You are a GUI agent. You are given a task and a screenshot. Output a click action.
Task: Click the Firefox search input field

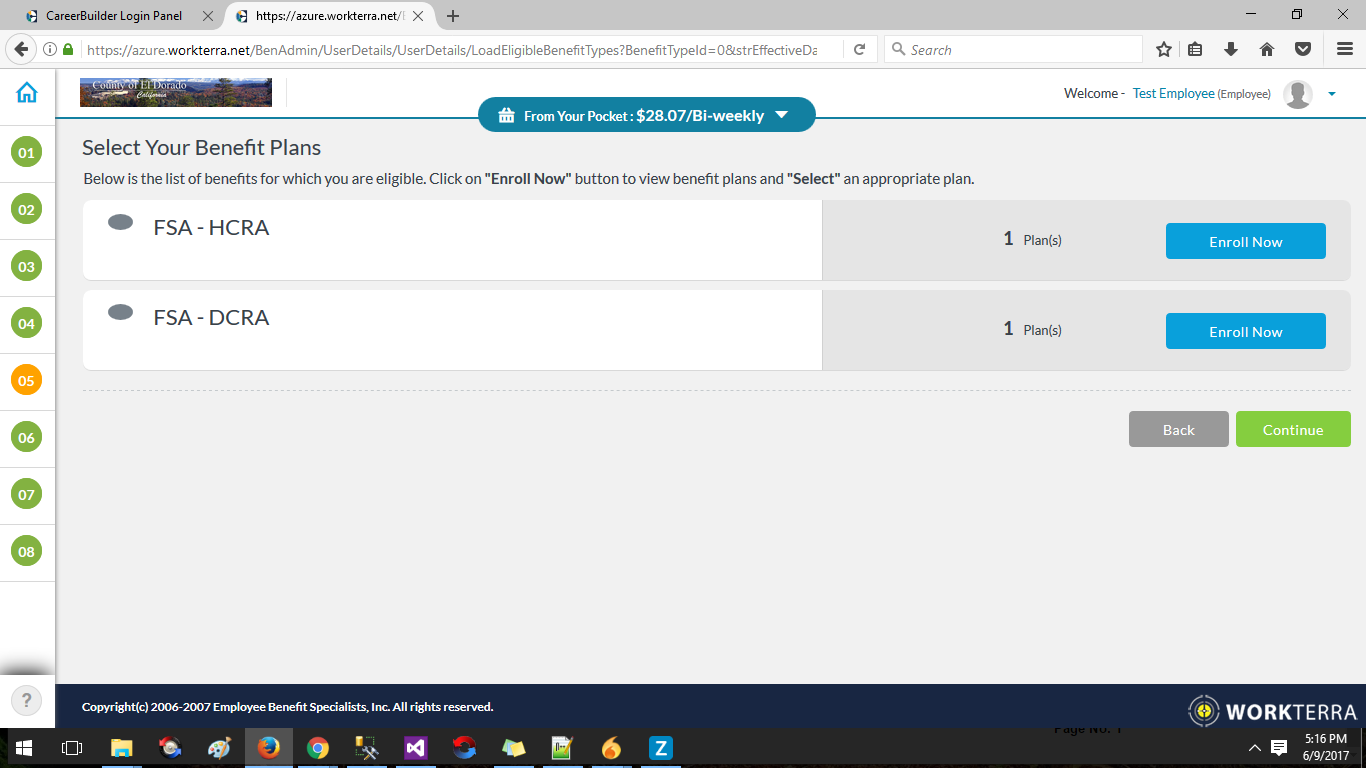tap(1020, 50)
